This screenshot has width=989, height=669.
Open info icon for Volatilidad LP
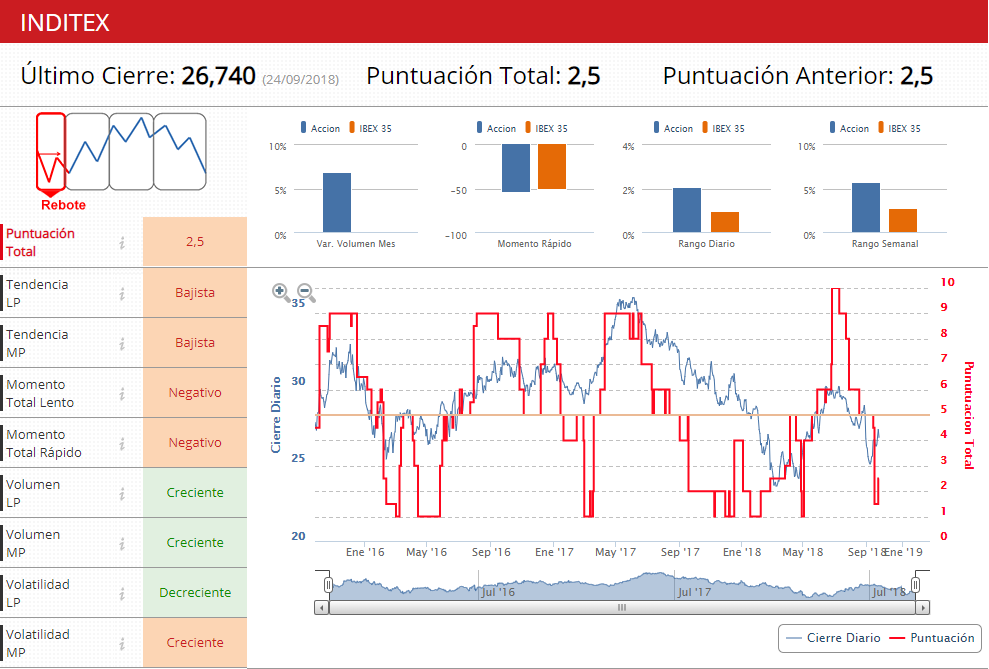pyautogui.click(x=122, y=593)
